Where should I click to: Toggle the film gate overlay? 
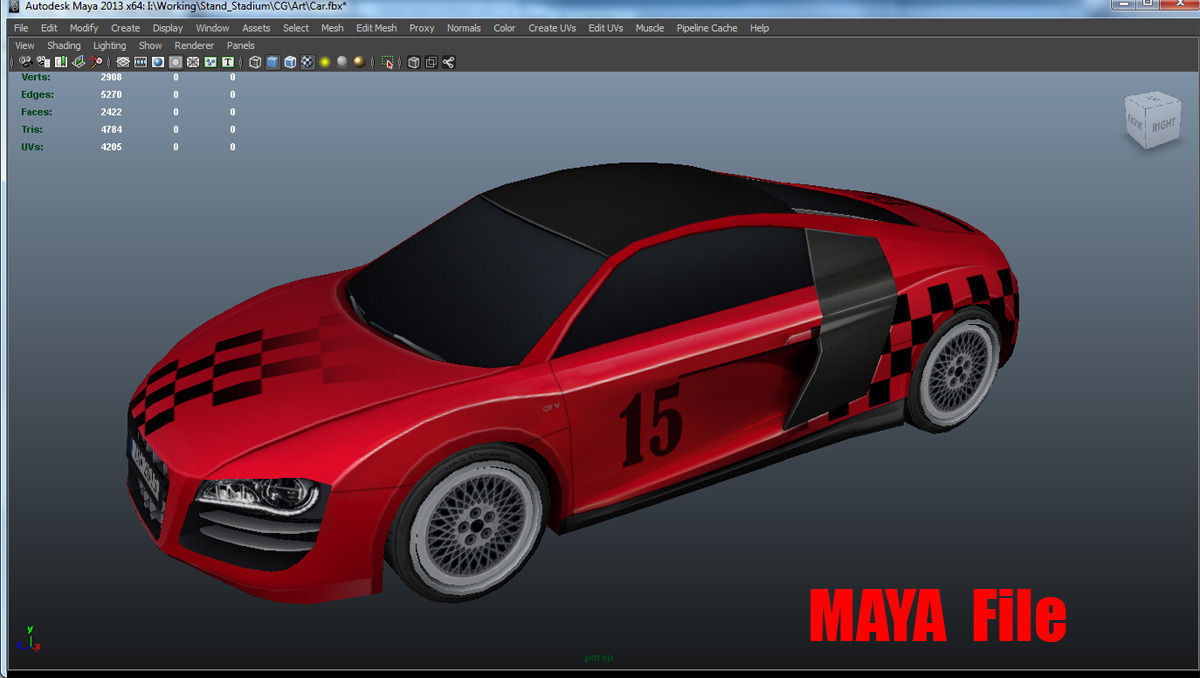(x=140, y=61)
